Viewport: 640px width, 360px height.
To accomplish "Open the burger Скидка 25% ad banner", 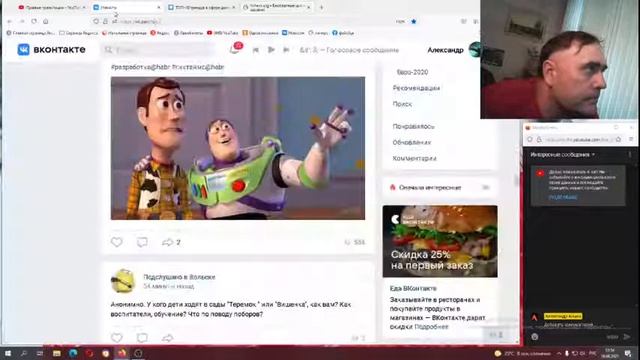I will coord(440,241).
